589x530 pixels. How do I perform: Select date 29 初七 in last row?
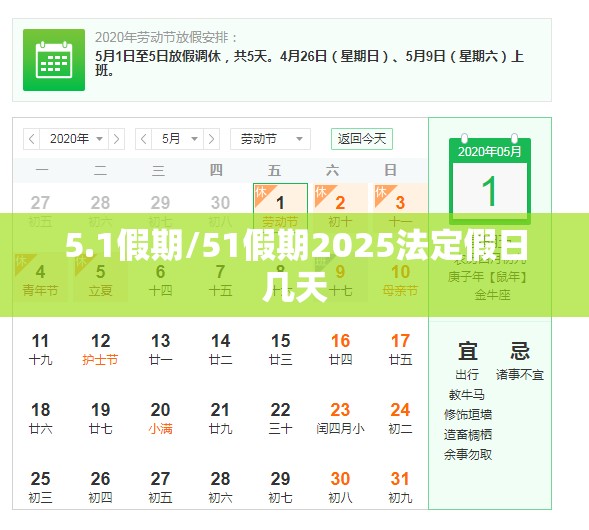click(x=281, y=487)
